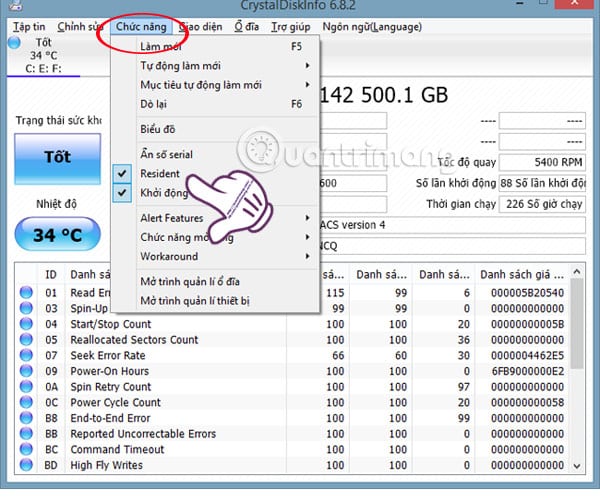Select the status circle for High Fly Writes

tap(26, 465)
